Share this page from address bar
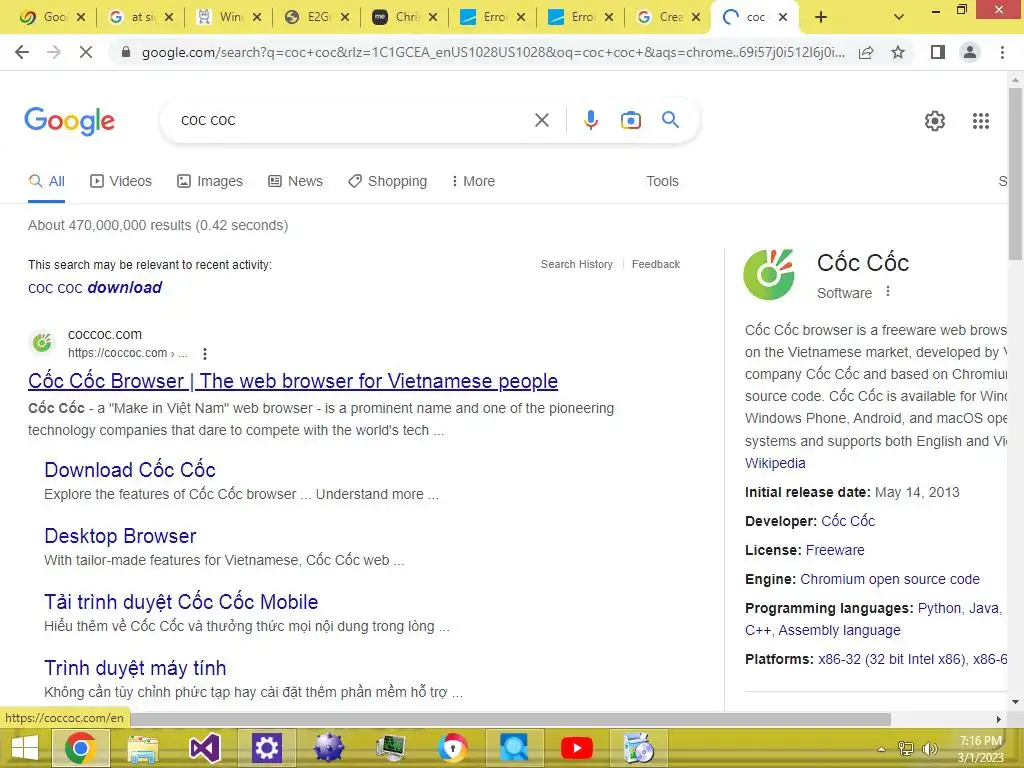 (x=866, y=52)
